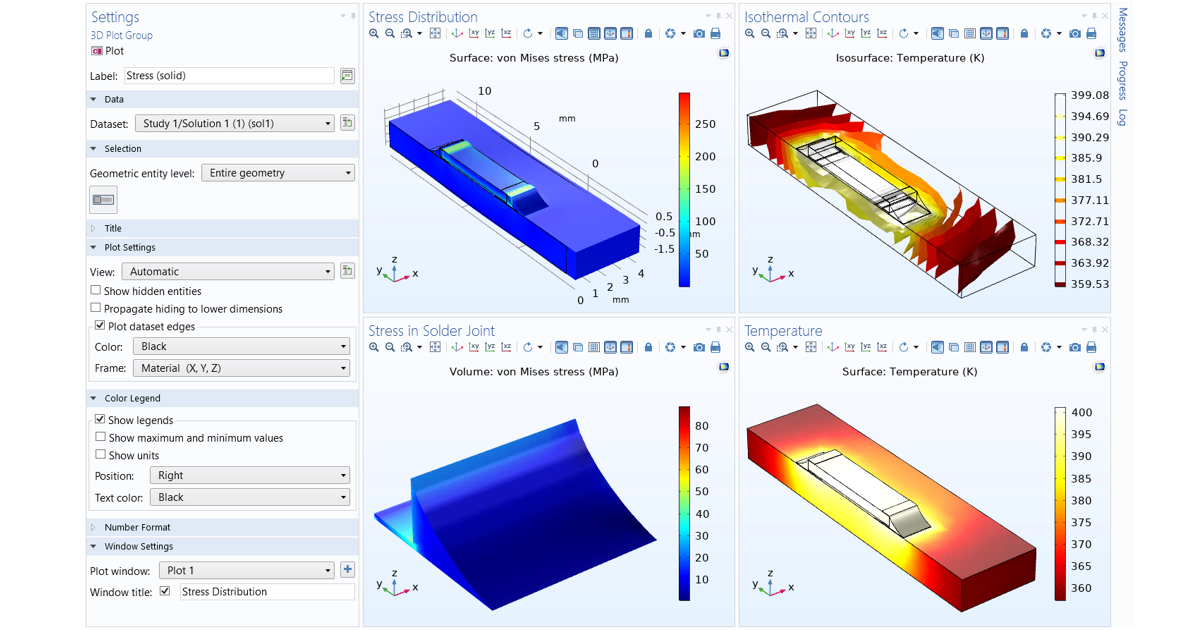Open Geometric entity level dropdown
The height and width of the screenshot is (630, 1200).
278,173
